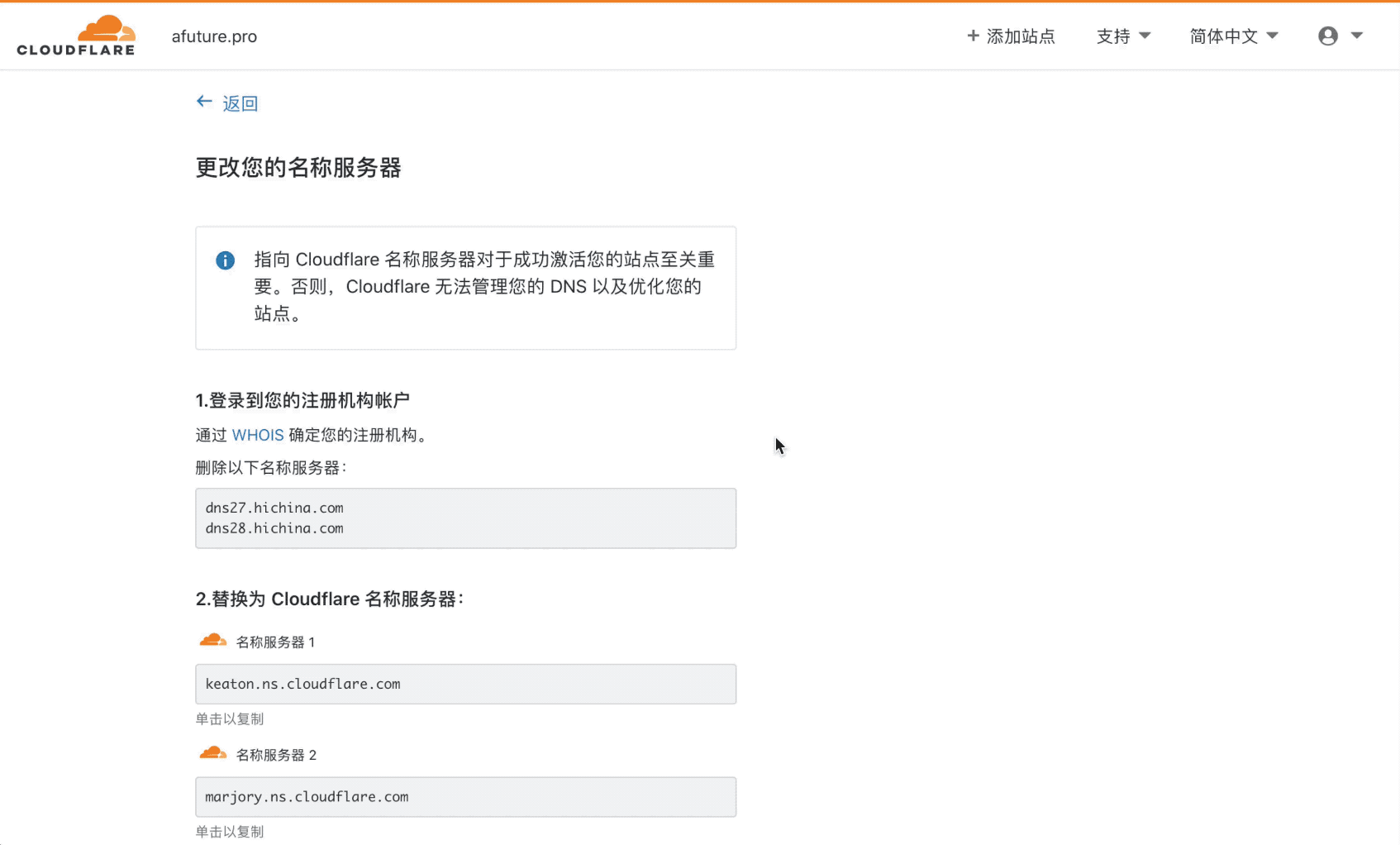Click the info notice about Cloudflare nameservers
The height and width of the screenshot is (845, 1400).
click(x=465, y=288)
